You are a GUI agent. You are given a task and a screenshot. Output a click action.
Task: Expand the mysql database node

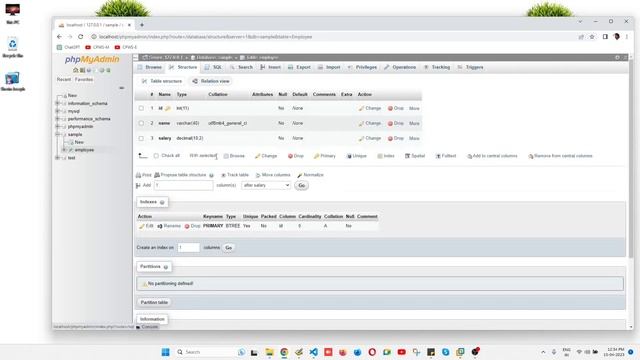pos(58,111)
